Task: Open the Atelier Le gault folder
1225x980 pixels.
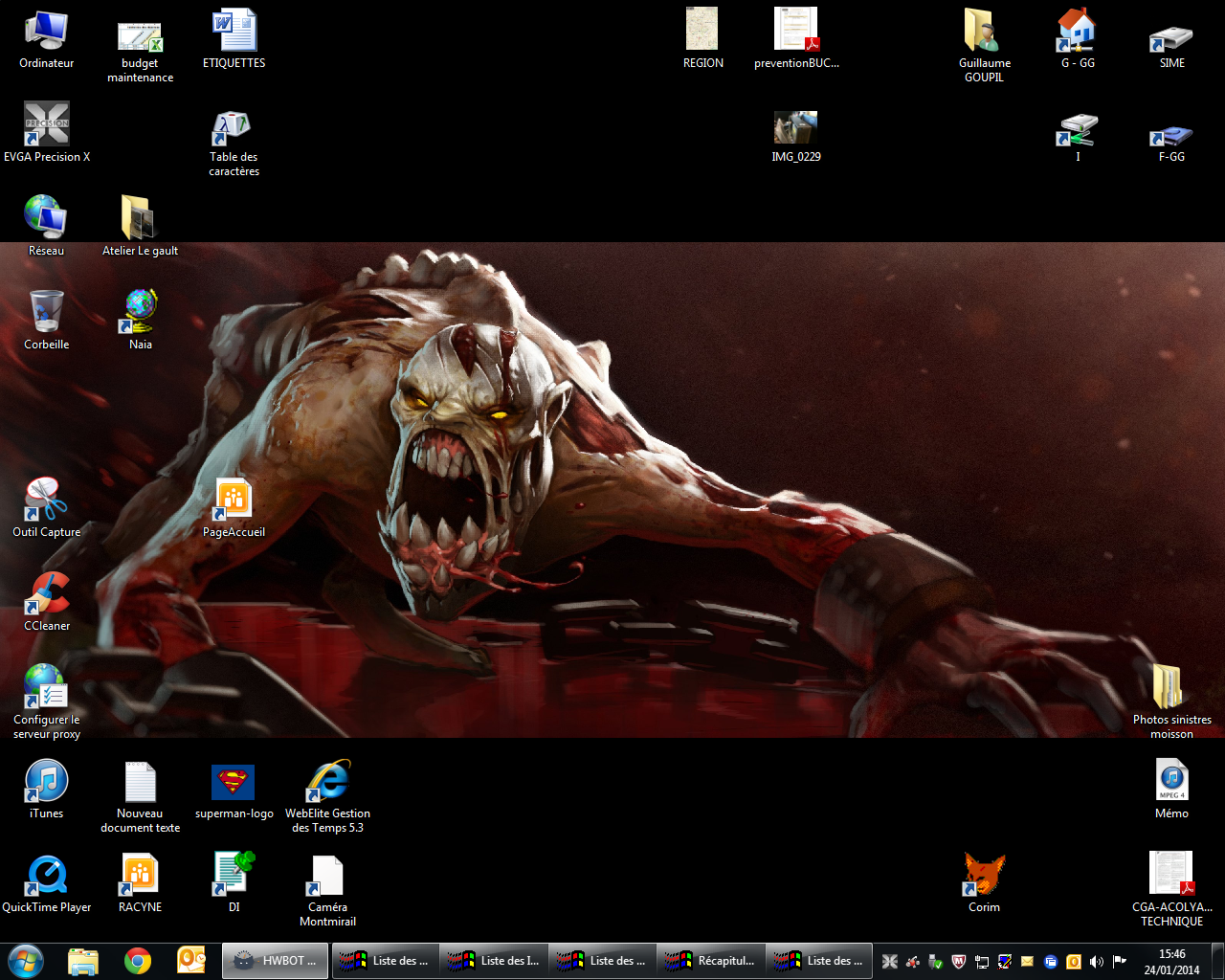Action: tap(140, 227)
